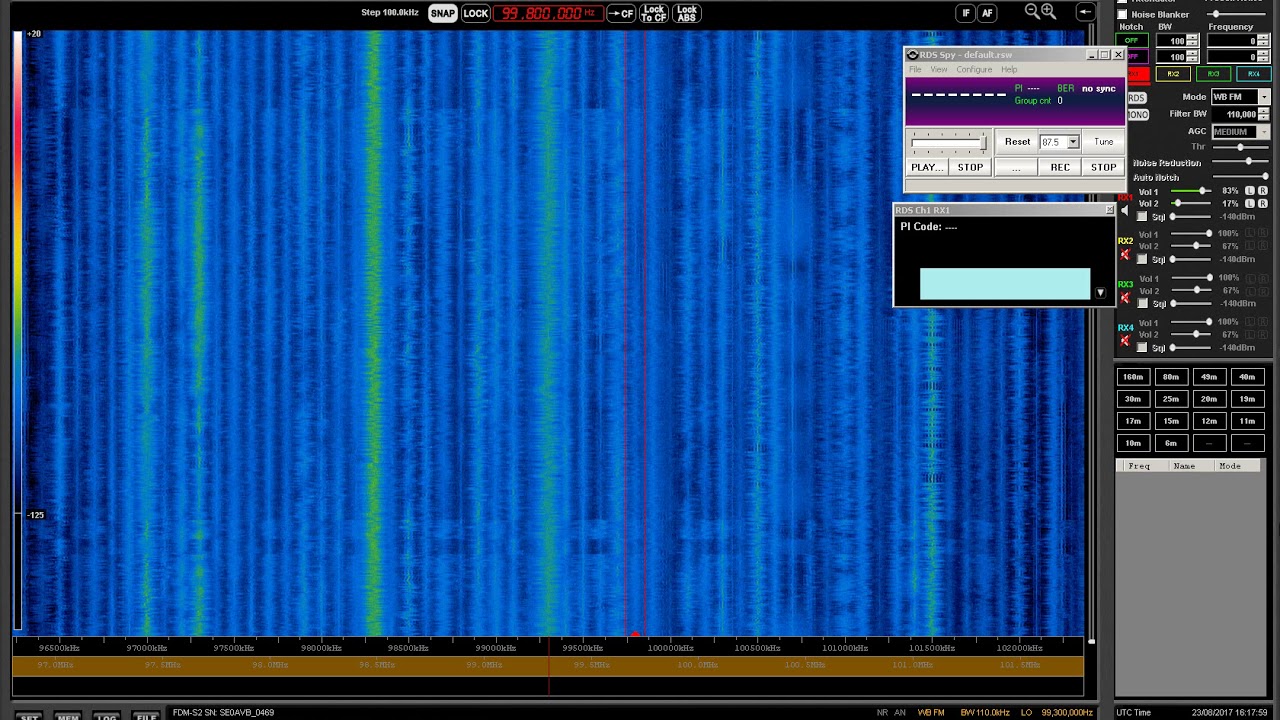Select the 20m band button
Screen dimensions: 1280x720
pos(1209,399)
